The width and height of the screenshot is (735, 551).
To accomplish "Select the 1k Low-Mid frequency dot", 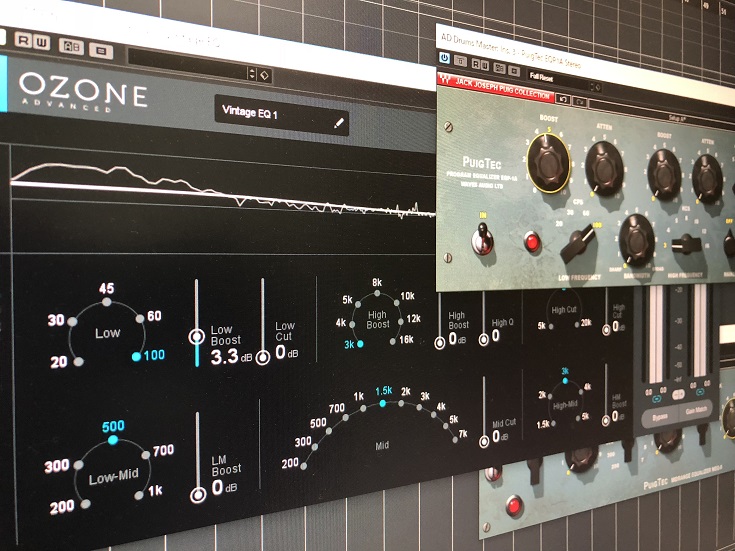I will (139, 495).
